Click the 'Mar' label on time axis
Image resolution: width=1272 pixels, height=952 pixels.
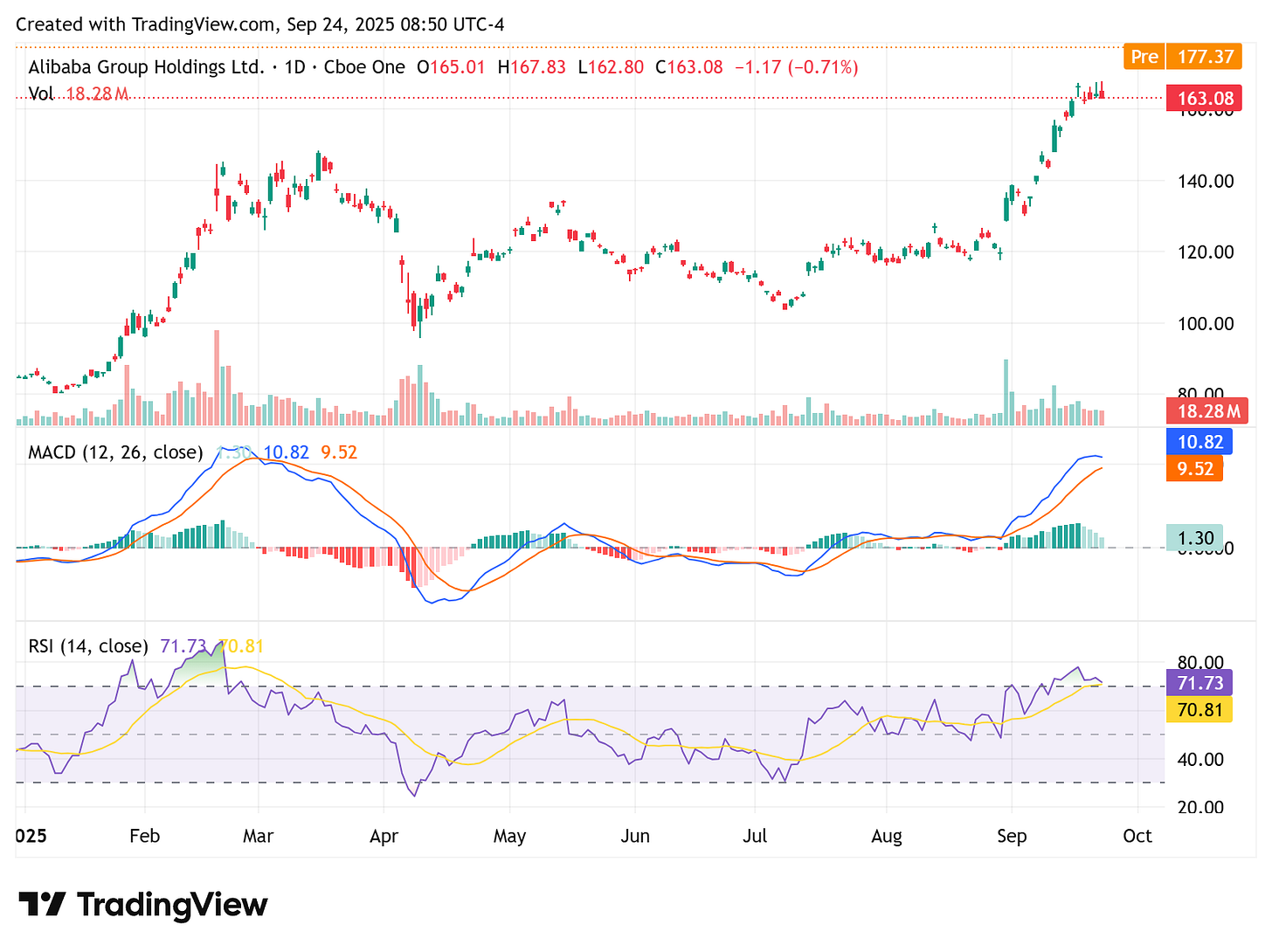(258, 836)
